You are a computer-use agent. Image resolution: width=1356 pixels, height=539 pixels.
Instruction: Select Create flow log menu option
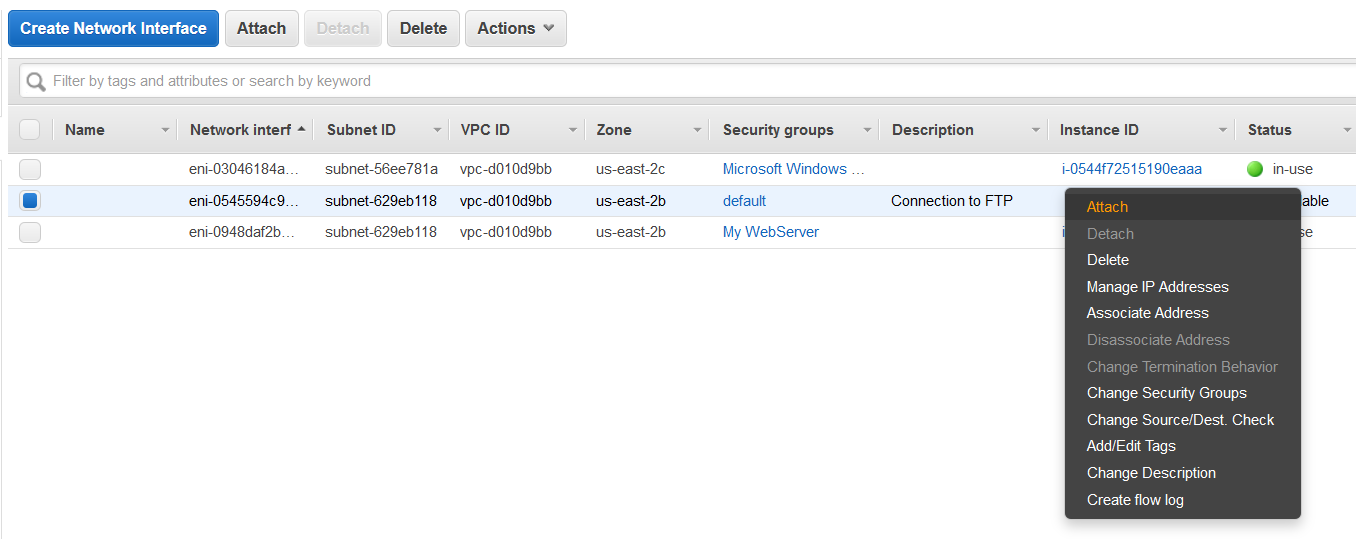pyautogui.click(x=1135, y=500)
